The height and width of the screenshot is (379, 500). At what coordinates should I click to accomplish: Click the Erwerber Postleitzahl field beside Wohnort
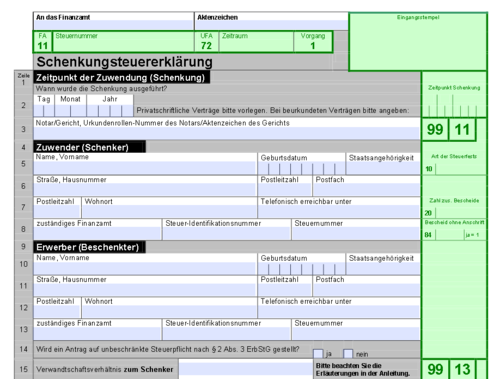pyautogui.click(x=57, y=312)
